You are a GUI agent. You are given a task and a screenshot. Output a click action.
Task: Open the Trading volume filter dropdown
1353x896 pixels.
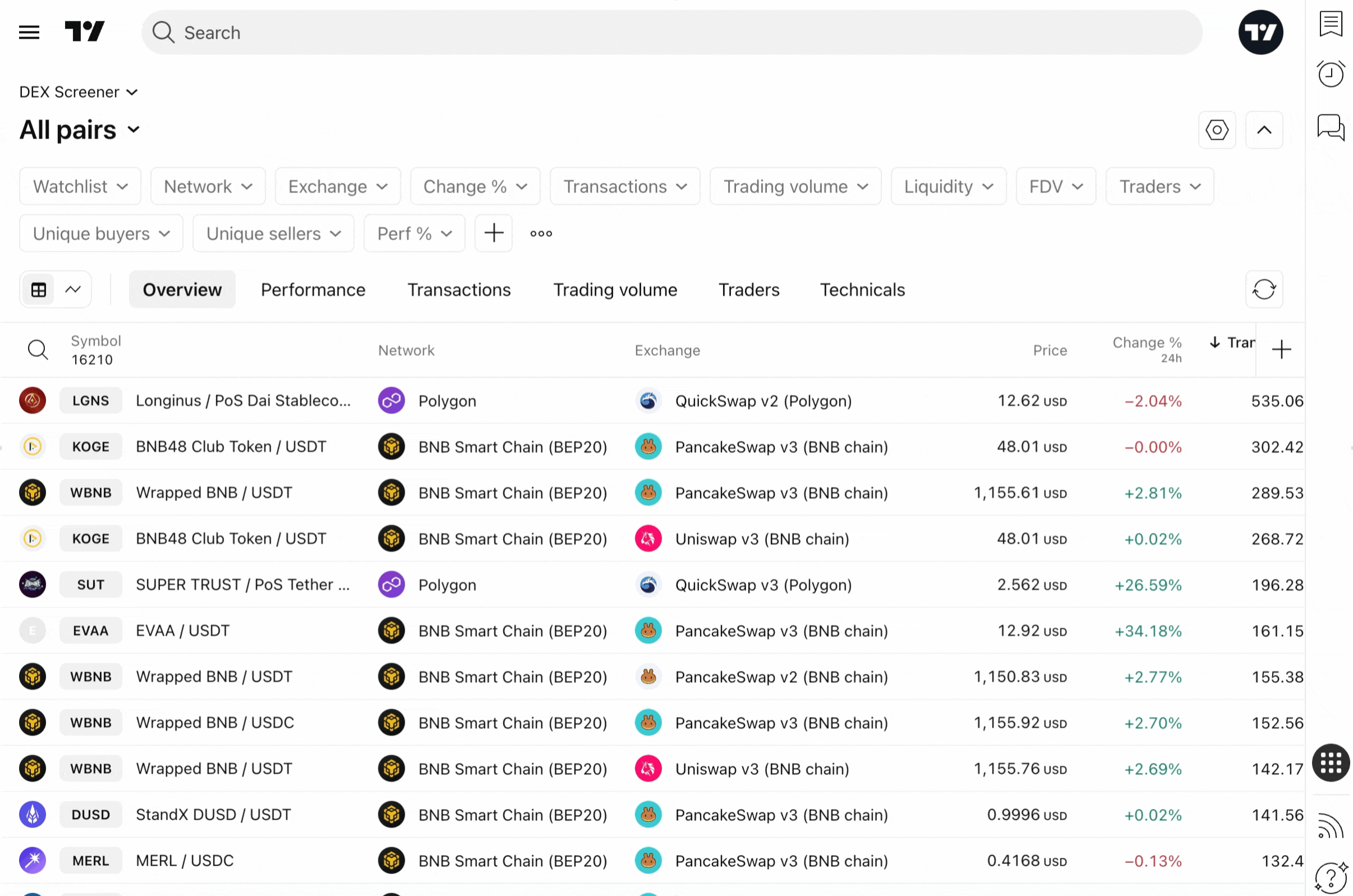point(795,186)
